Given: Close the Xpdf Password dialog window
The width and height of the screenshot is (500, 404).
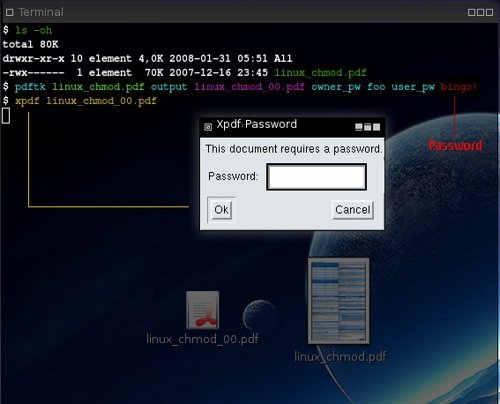Looking at the screenshot, I should click(x=376, y=127).
